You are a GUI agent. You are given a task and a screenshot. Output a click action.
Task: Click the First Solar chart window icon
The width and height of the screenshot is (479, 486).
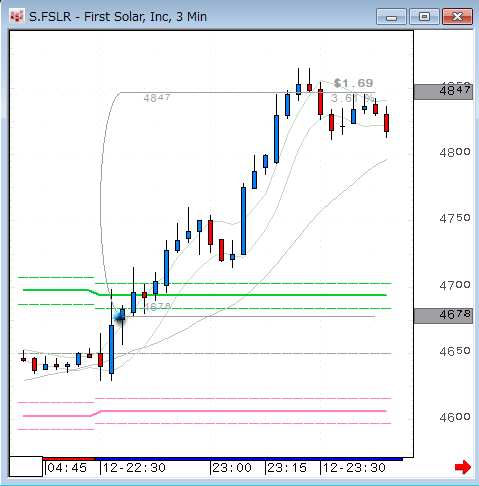16,16
